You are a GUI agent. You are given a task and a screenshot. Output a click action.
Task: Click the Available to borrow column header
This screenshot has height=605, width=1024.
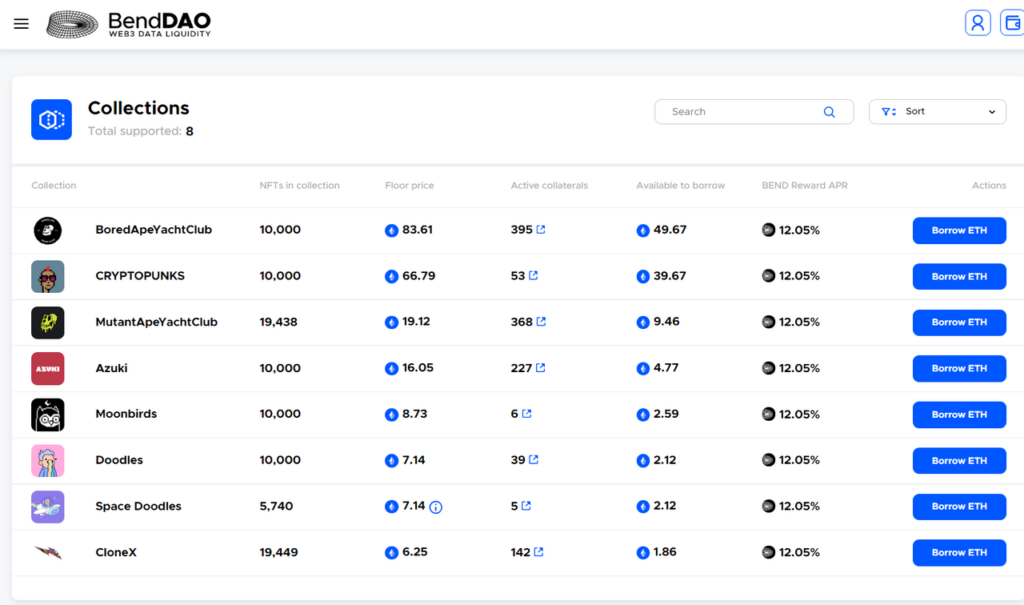(x=680, y=186)
